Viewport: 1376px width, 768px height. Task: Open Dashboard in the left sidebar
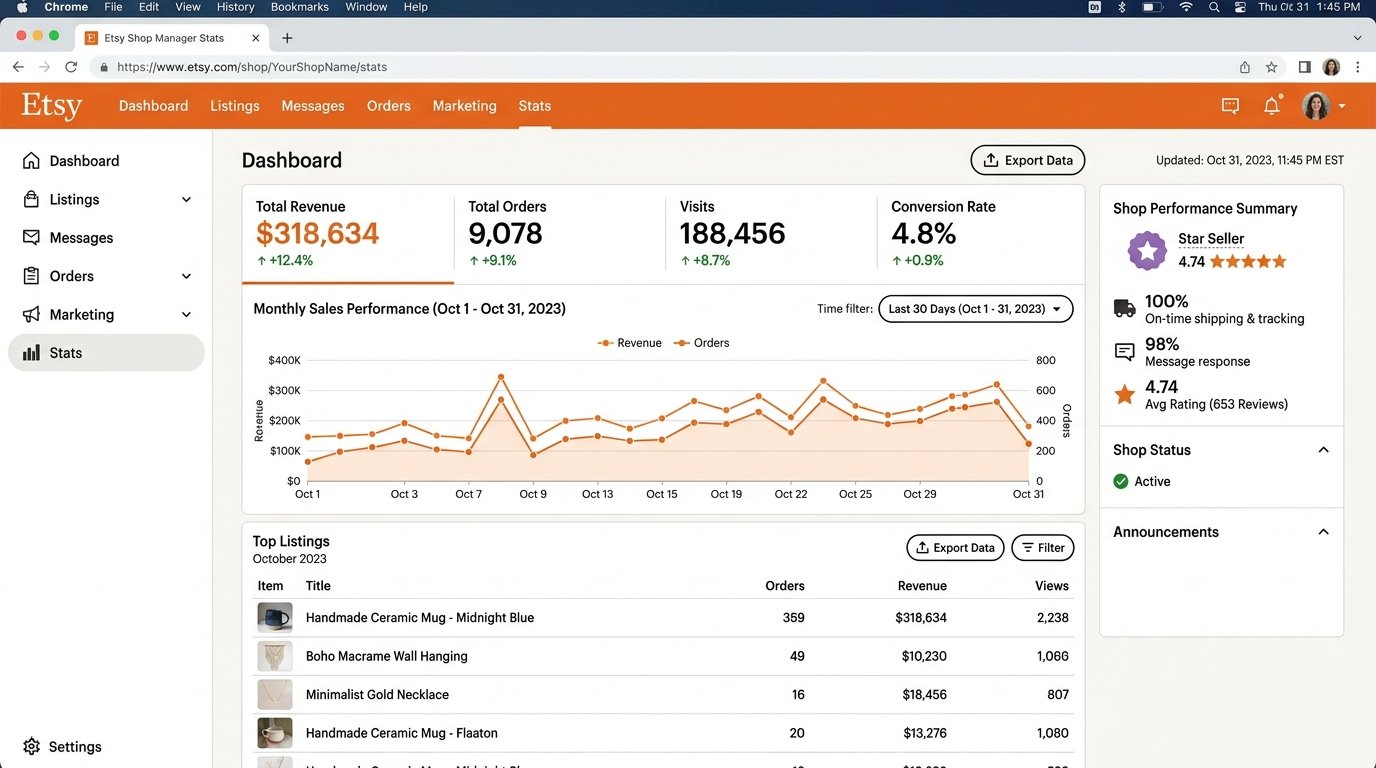pyautogui.click(x=71, y=161)
